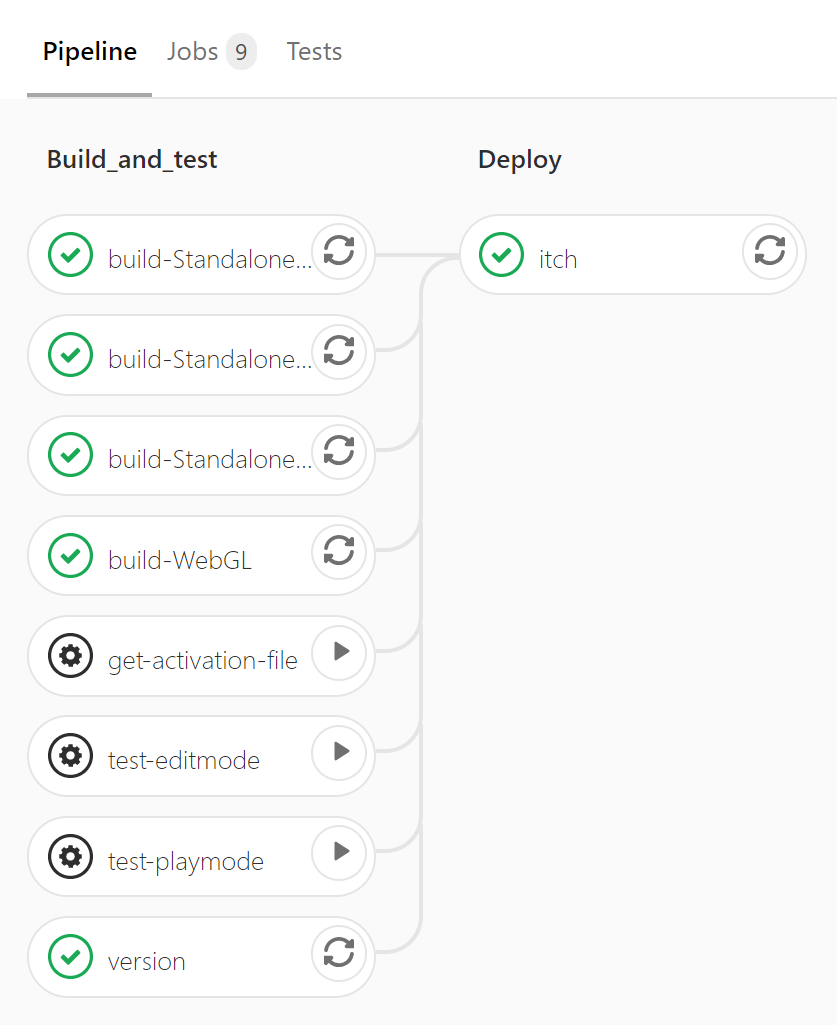The height and width of the screenshot is (1025, 837).
Task: Select the Pipeline tab
Action: point(90,52)
